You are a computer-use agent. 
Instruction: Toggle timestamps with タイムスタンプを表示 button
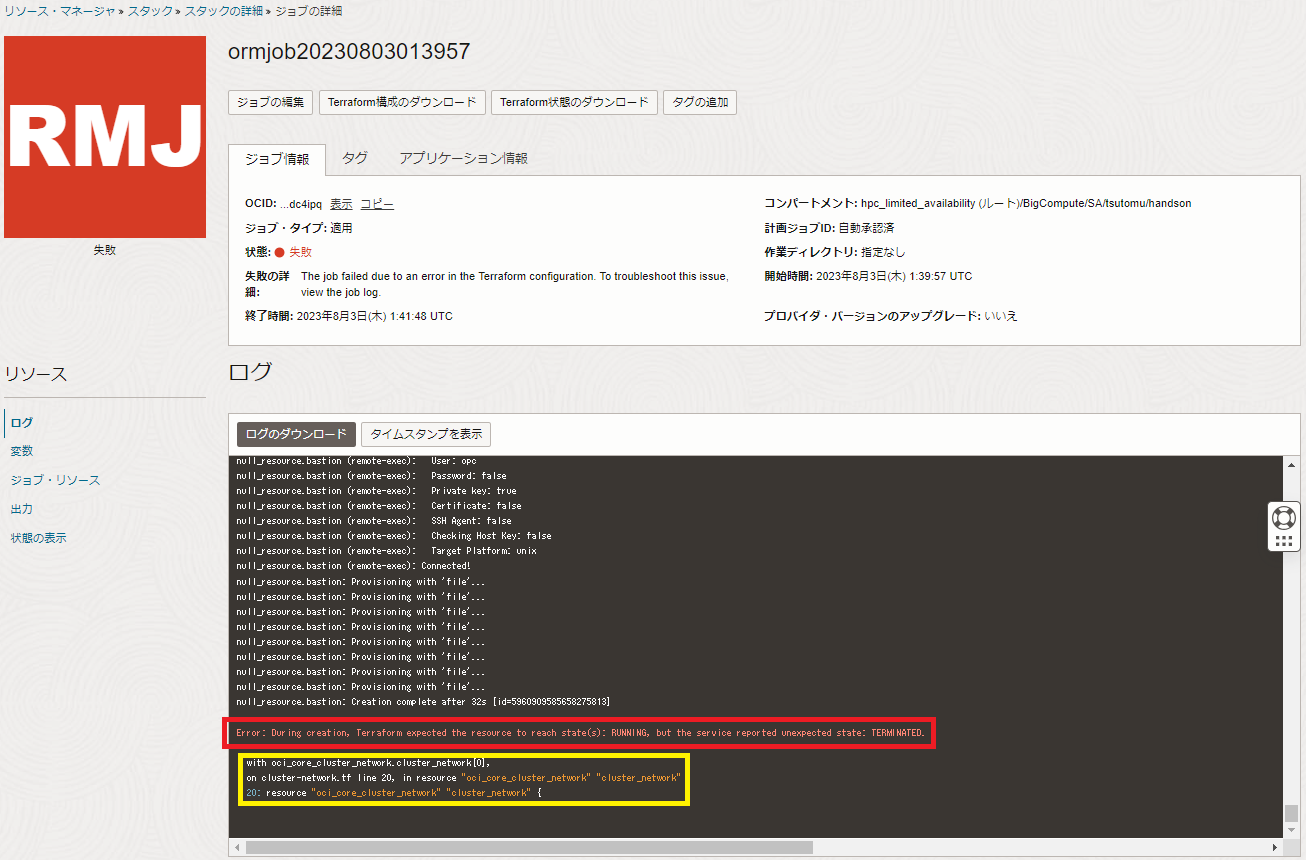click(426, 434)
